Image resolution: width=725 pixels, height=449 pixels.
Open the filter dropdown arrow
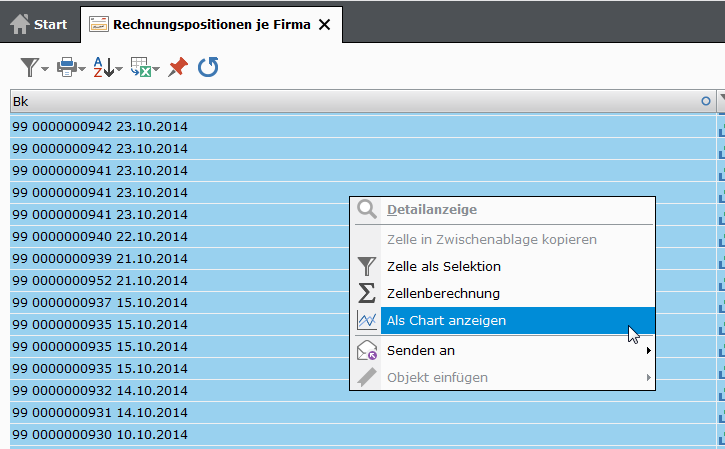[x=45, y=69]
